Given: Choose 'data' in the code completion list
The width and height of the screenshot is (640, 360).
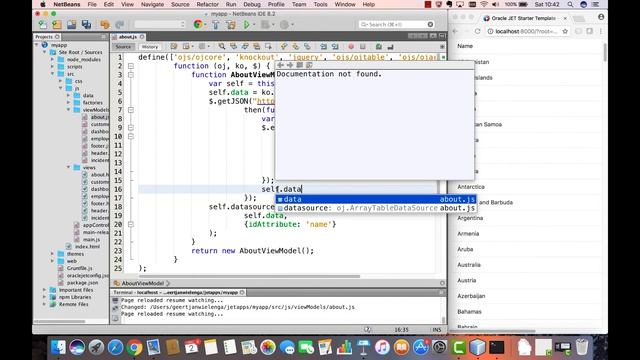Looking at the screenshot, I should (376, 199).
